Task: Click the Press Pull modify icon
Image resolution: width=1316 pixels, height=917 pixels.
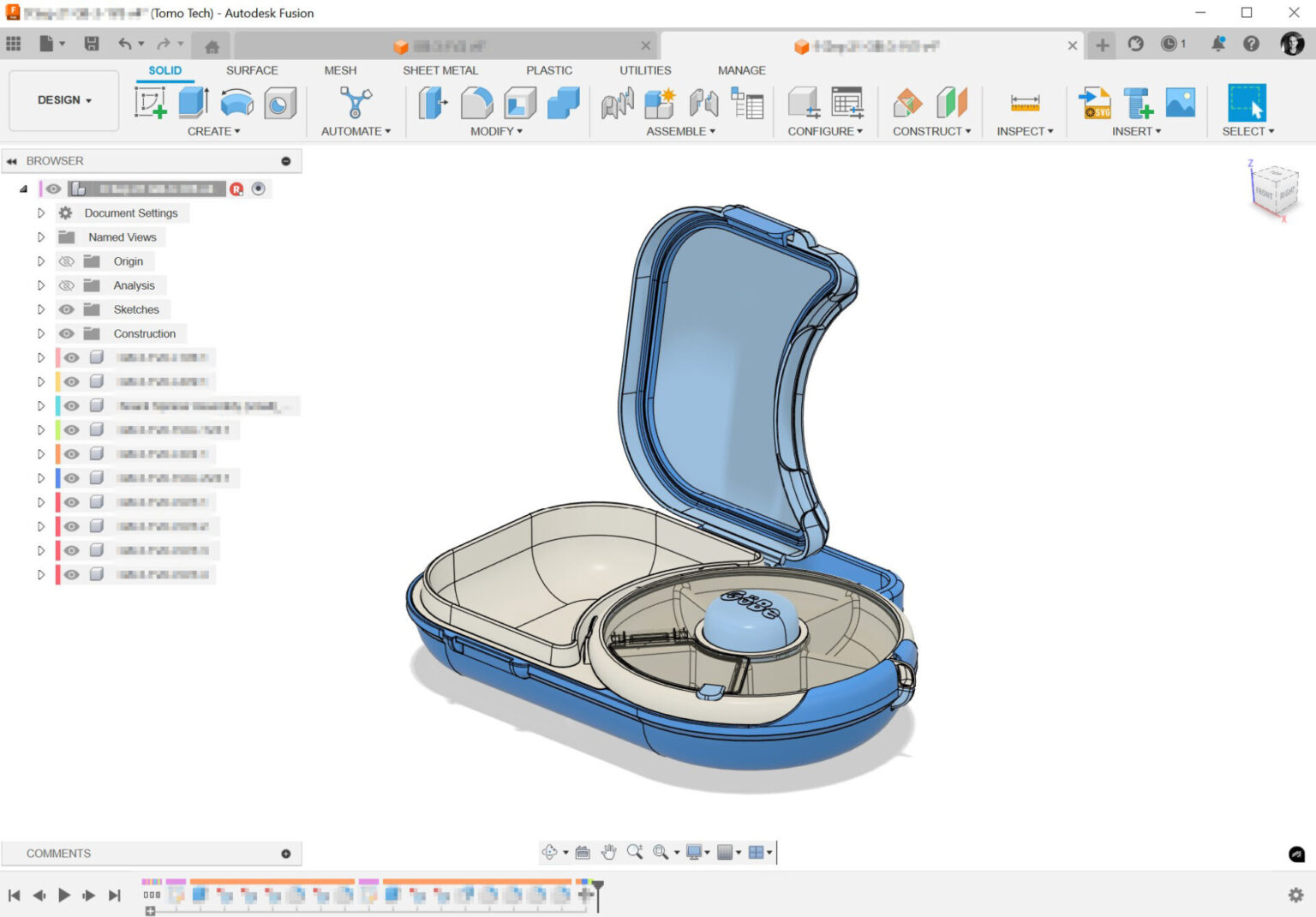Action: point(434,103)
